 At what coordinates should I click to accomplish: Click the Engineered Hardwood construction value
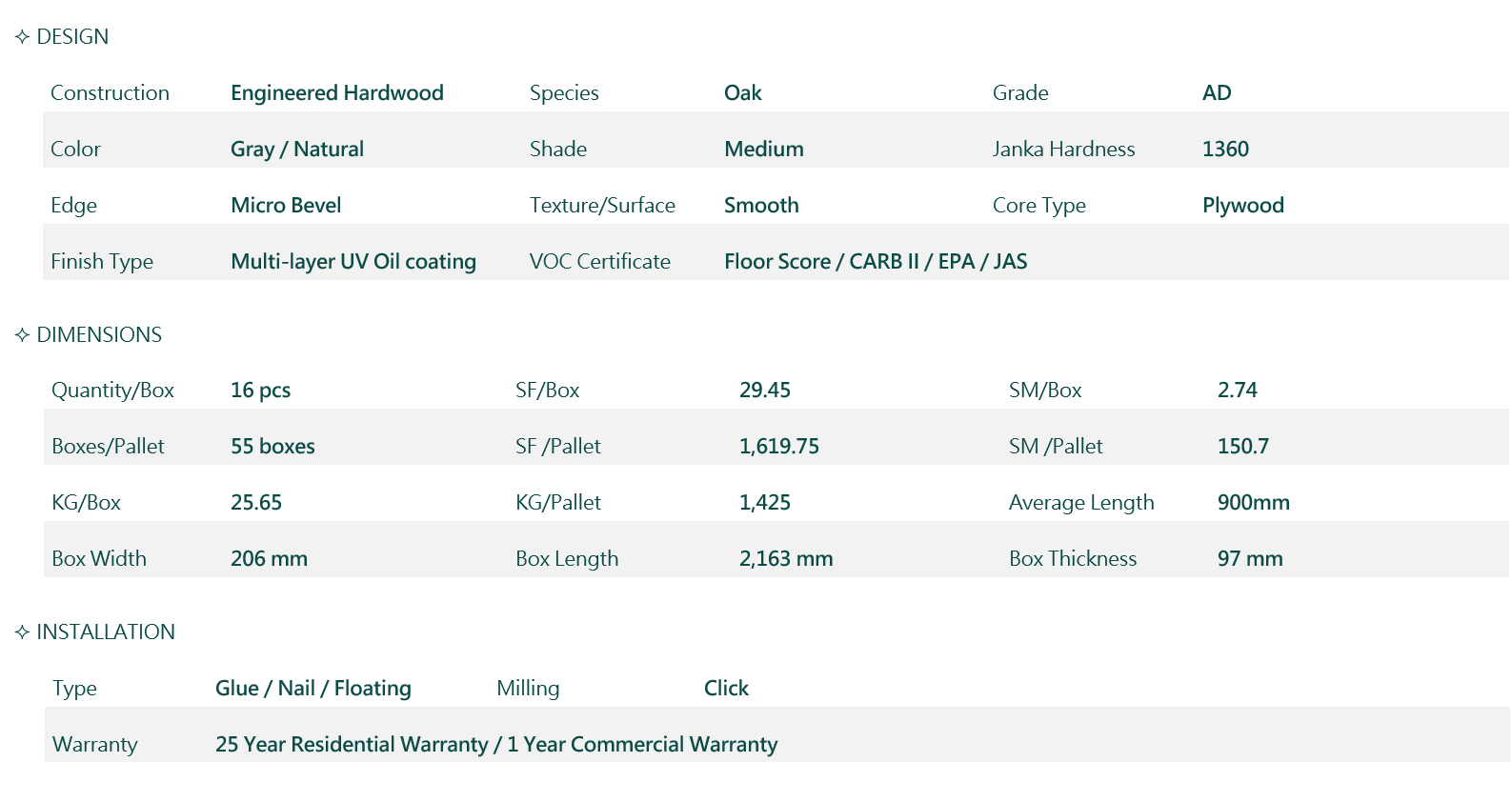336,93
